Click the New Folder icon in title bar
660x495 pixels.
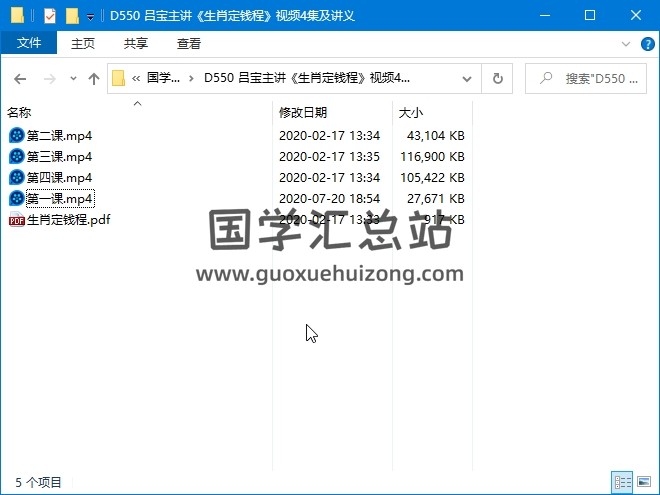point(72,16)
